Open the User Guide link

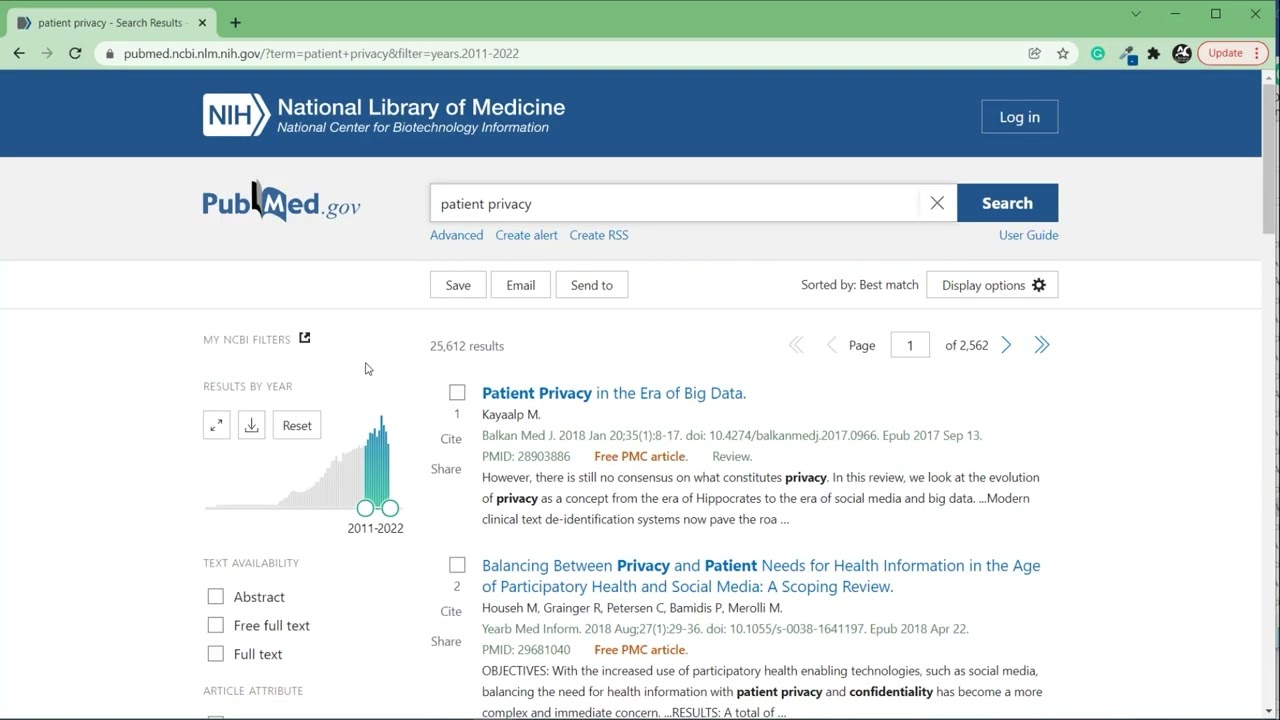[1028, 235]
